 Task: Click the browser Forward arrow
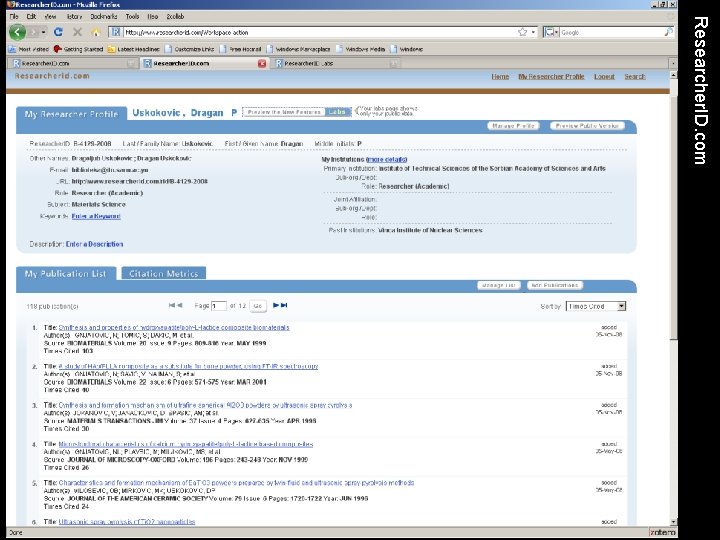(x=33, y=32)
